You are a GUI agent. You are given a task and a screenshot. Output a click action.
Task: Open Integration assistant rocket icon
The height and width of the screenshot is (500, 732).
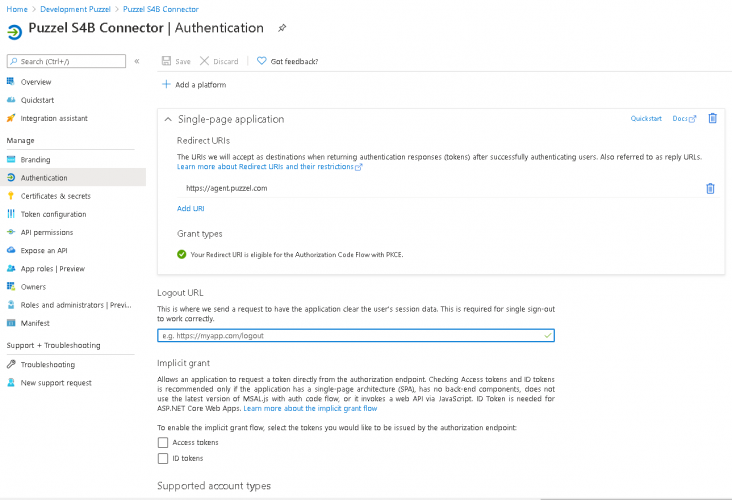[x=11, y=118]
